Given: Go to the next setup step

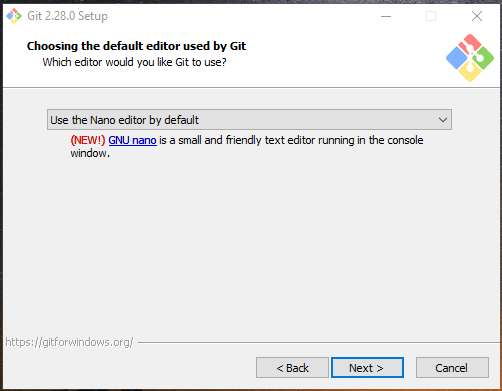Looking at the screenshot, I should (x=367, y=368).
